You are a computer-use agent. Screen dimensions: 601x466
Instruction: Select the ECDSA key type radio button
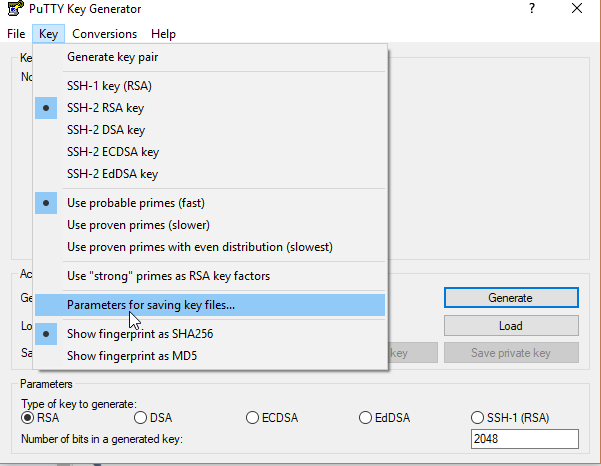tap(253, 417)
